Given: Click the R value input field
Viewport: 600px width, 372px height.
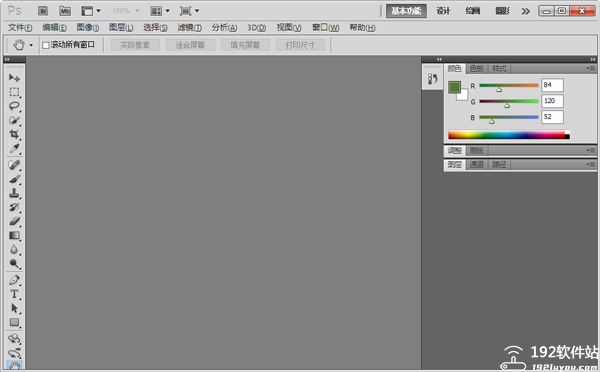Looking at the screenshot, I should (552, 85).
